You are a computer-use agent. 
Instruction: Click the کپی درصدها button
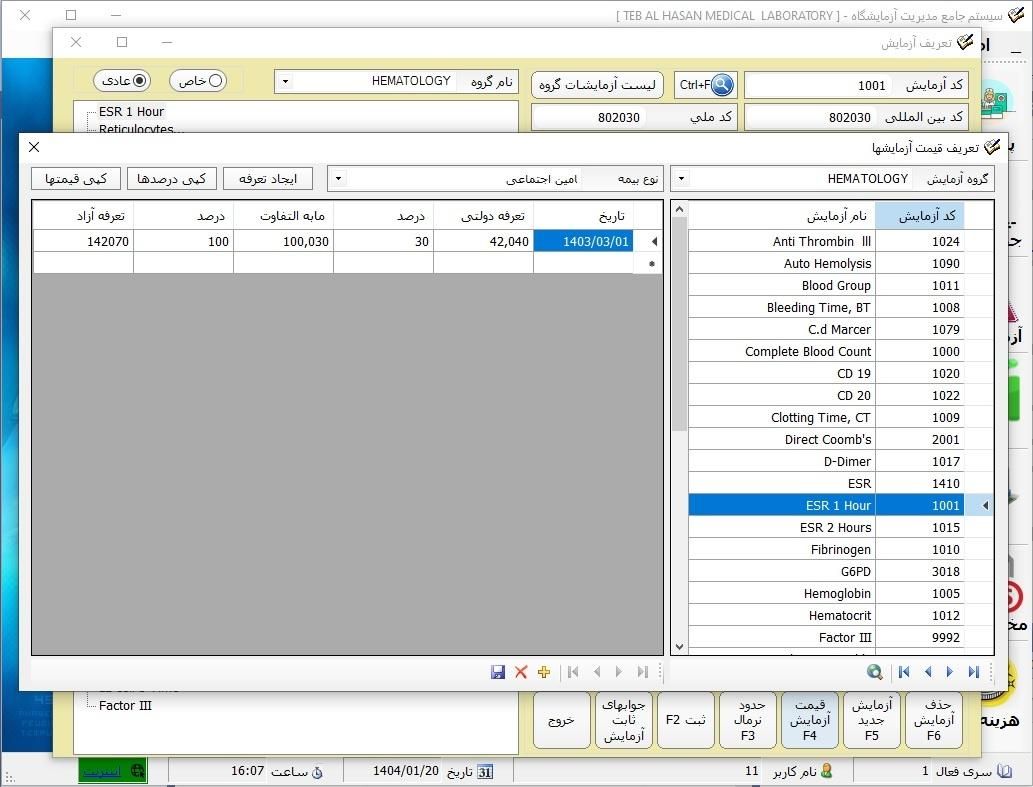click(171, 178)
